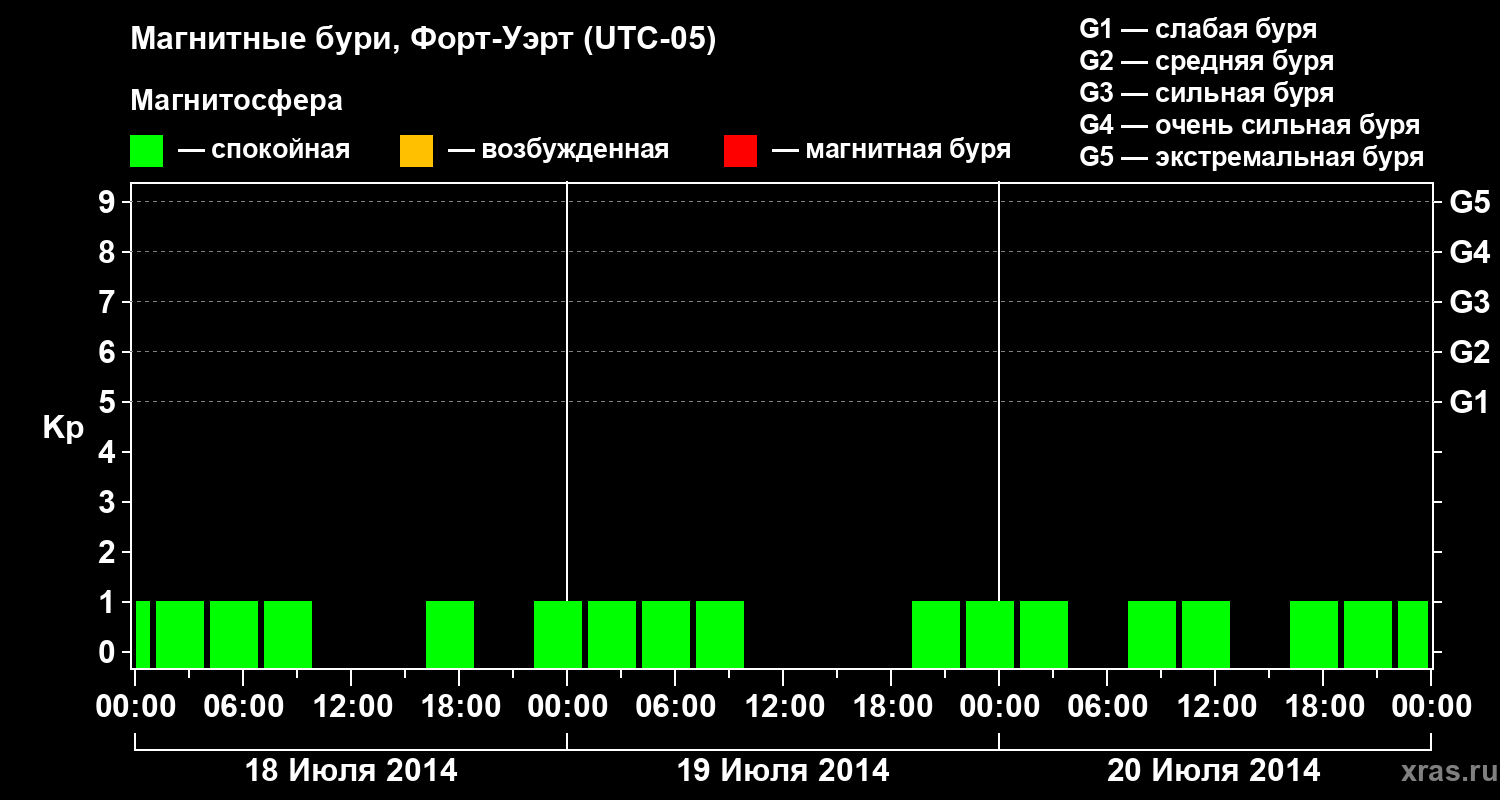The image size is (1500, 800).
Task: Click the '— спокойная' legend label
Action: coord(264,150)
